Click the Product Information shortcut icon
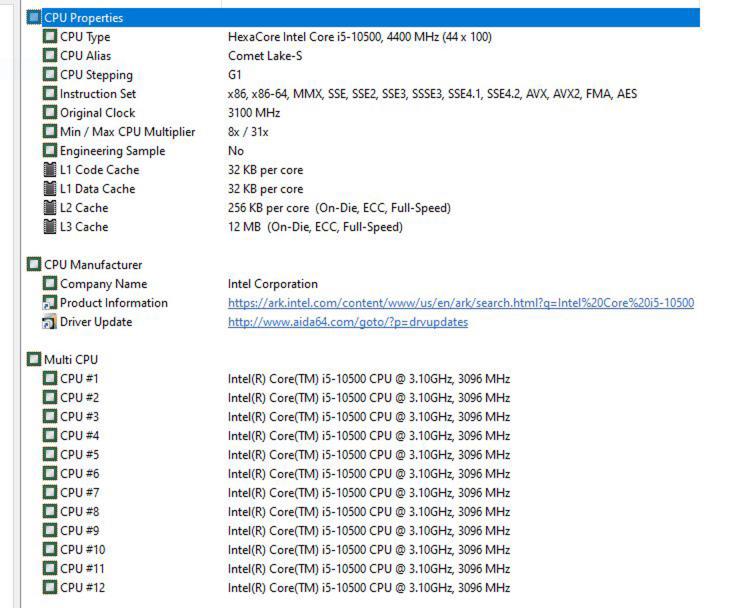 [x=49, y=302]
